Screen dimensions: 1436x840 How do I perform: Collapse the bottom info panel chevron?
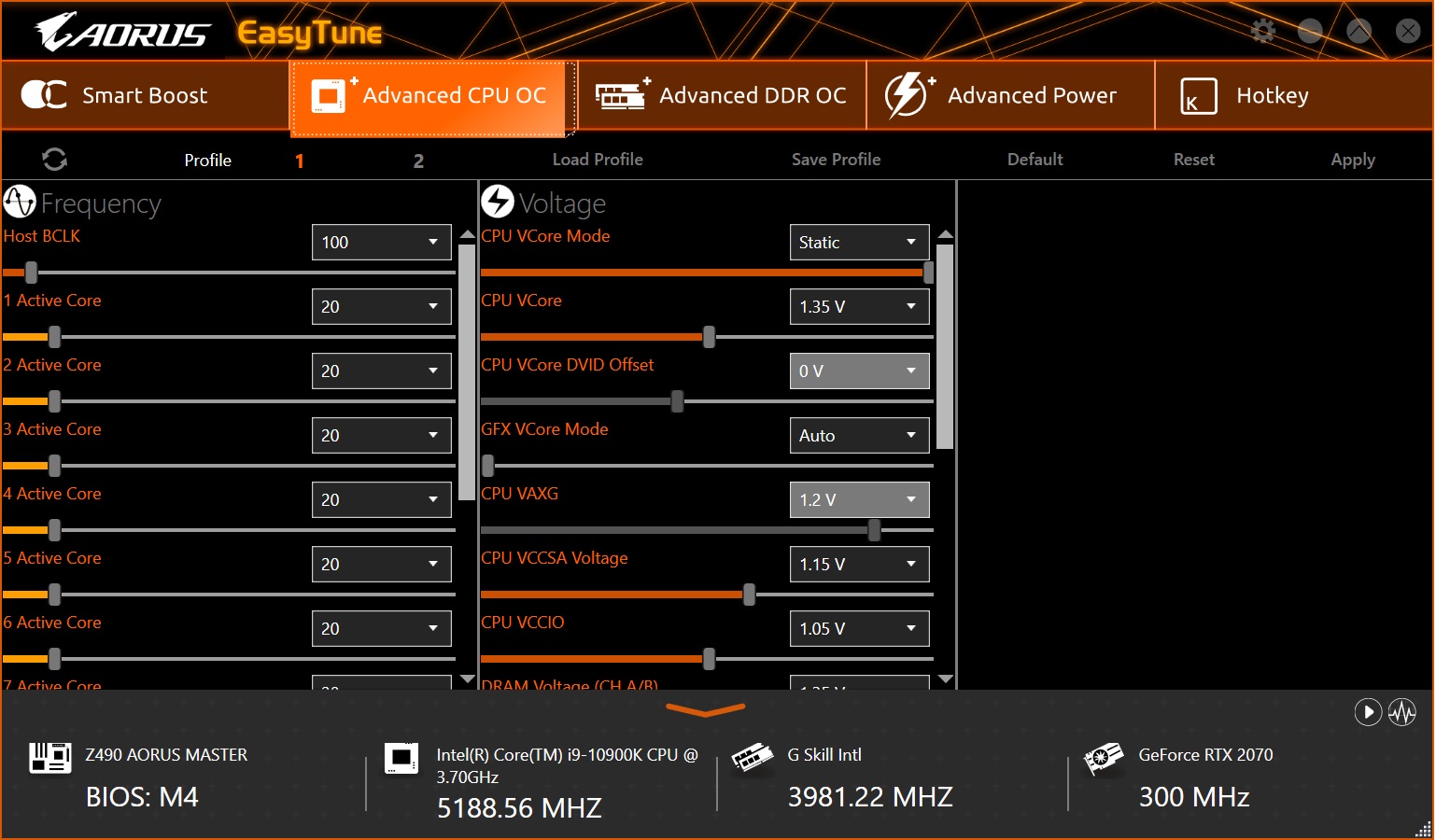tap(706, 711)
